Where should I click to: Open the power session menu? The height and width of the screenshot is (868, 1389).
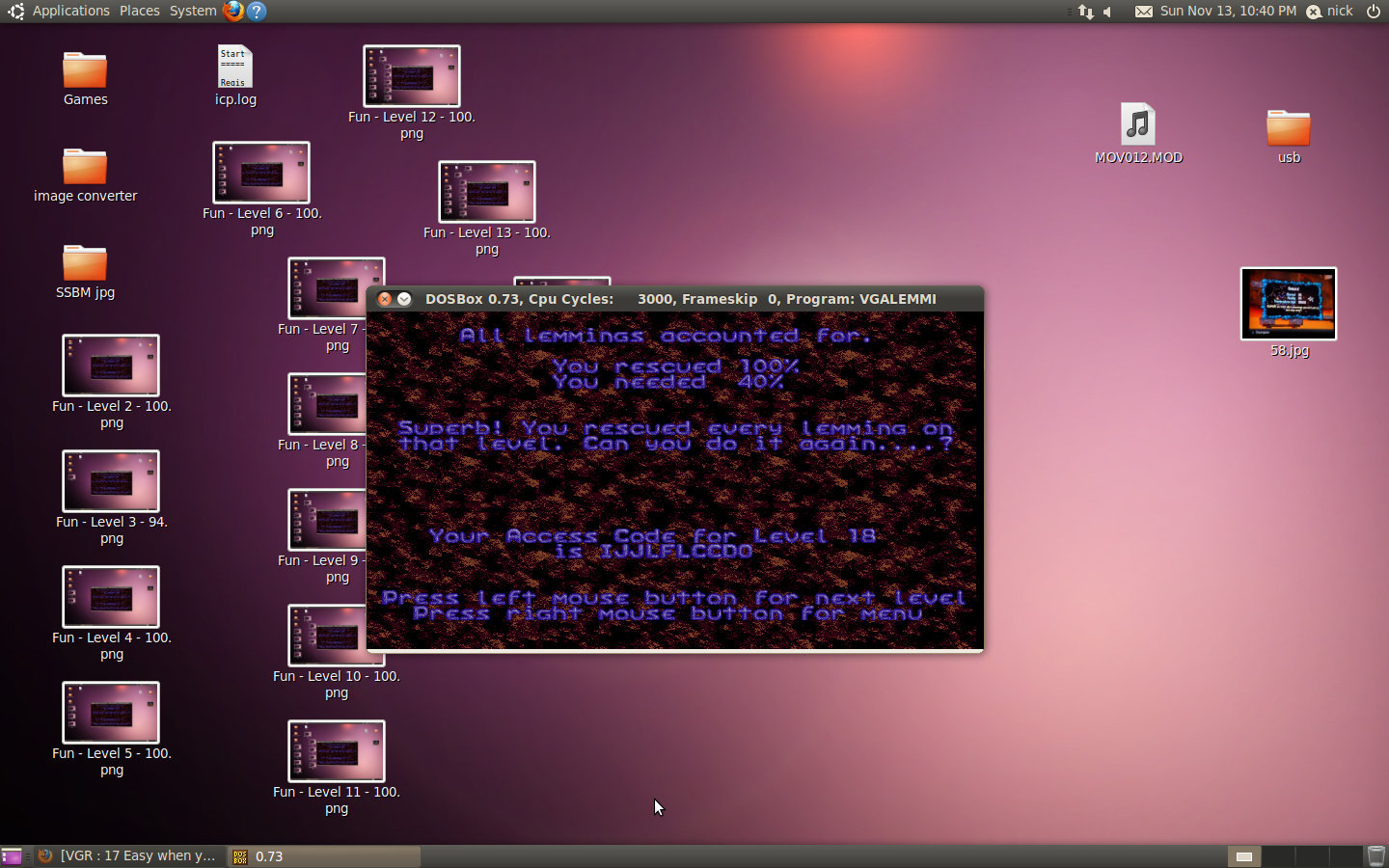1374,11
